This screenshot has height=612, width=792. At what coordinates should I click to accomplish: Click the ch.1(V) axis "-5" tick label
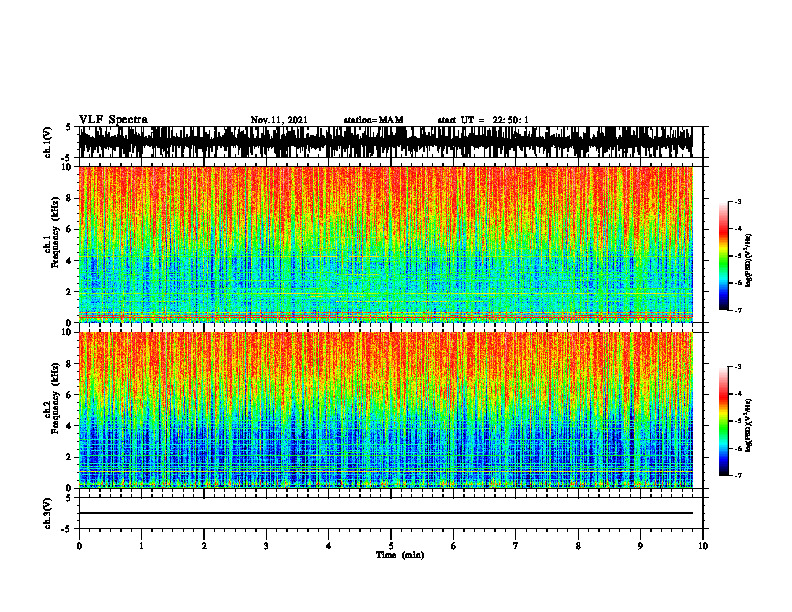66,158
